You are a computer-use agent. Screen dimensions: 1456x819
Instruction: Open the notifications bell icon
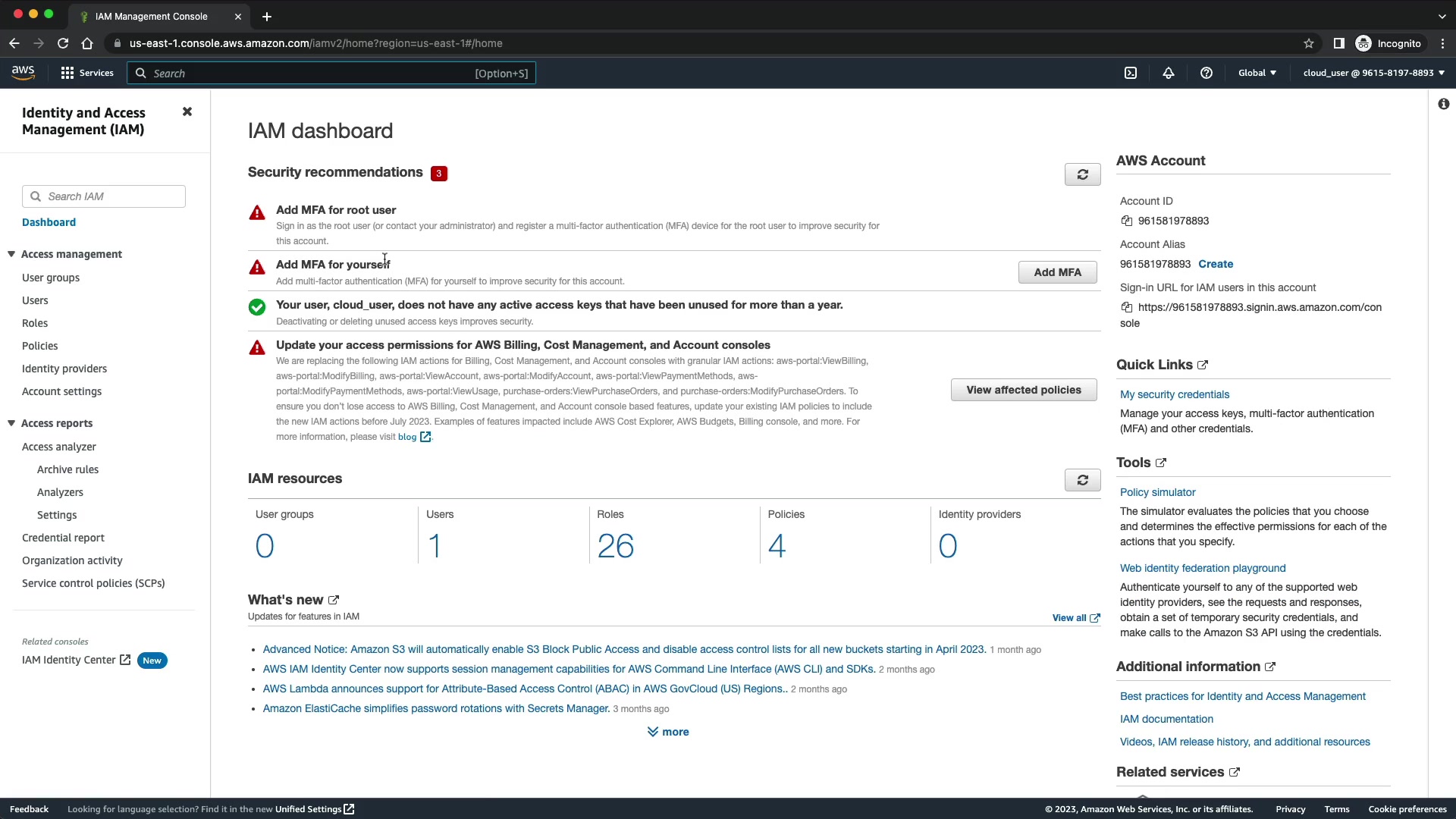1168,74
